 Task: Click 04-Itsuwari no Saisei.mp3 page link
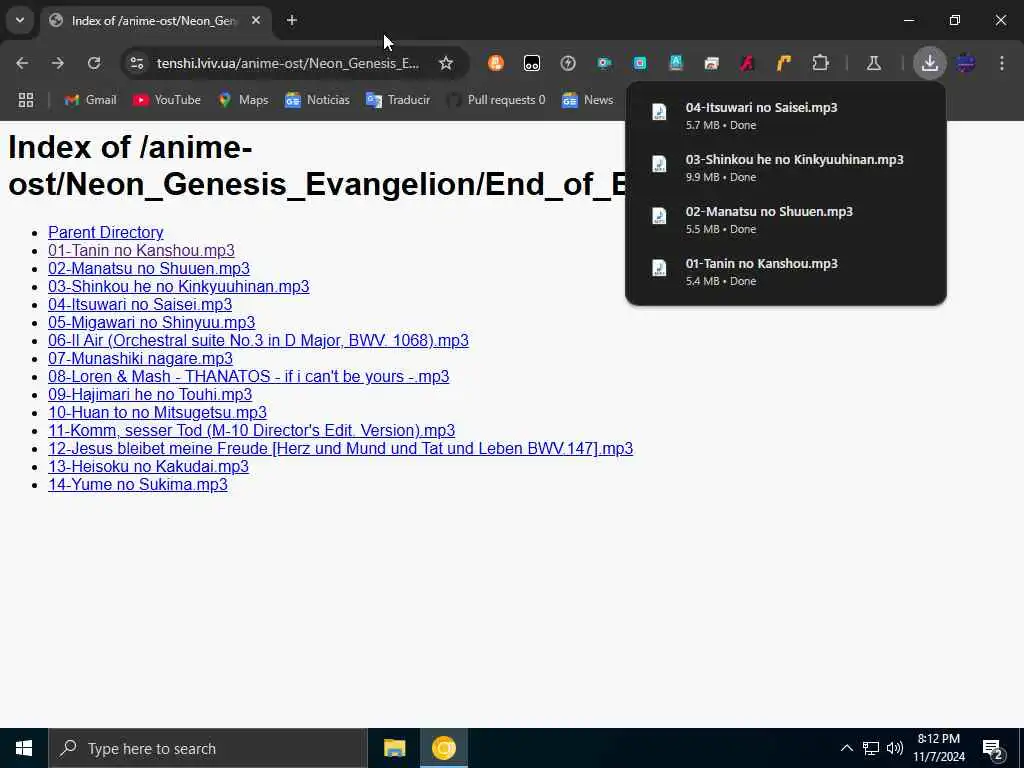coord(140,304)
